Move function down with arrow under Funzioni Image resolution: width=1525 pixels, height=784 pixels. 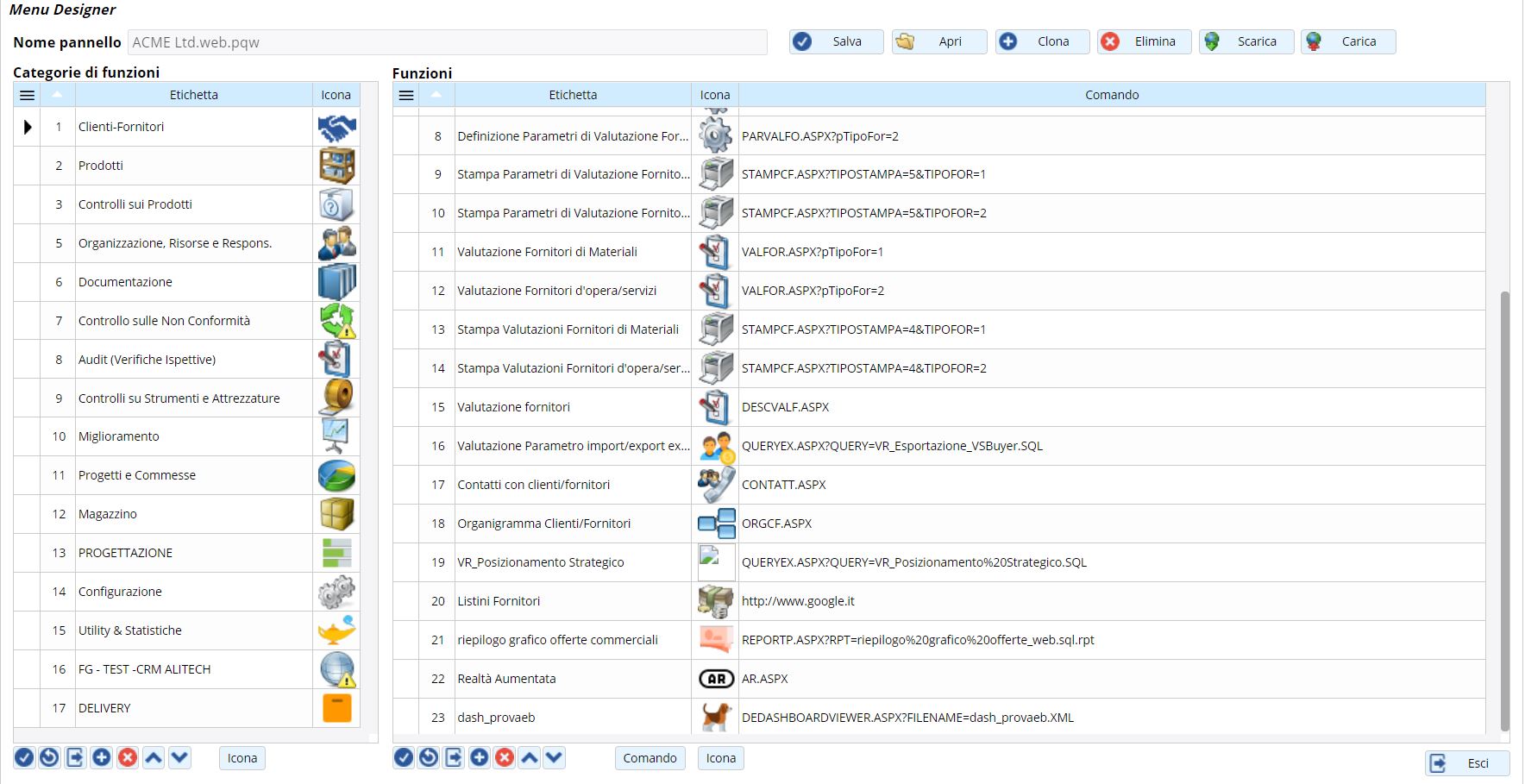[554, 757]
